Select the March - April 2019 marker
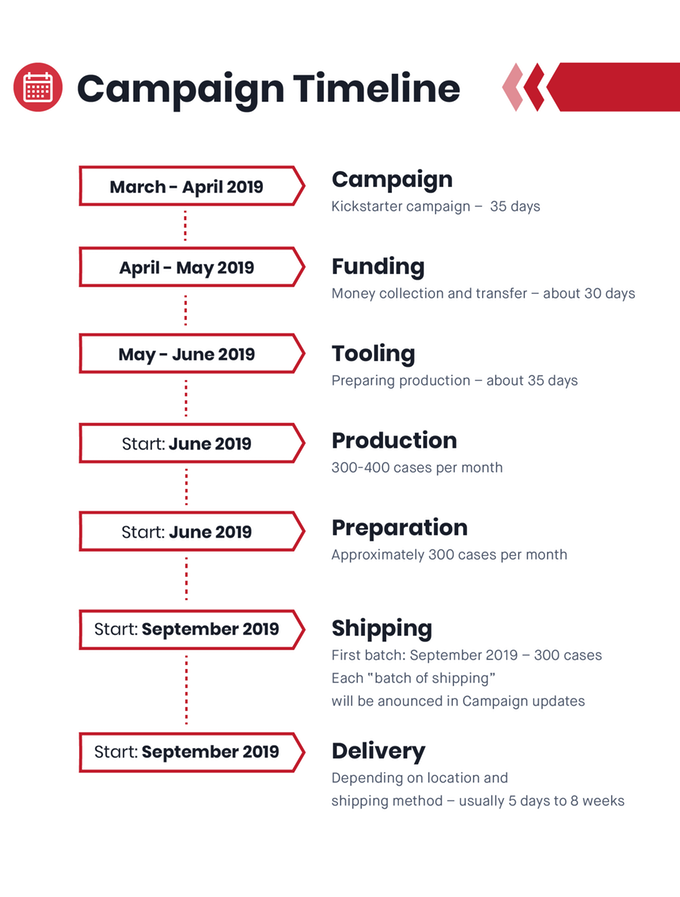This screenshot has width=680, height=897. [x=192, y=186]
